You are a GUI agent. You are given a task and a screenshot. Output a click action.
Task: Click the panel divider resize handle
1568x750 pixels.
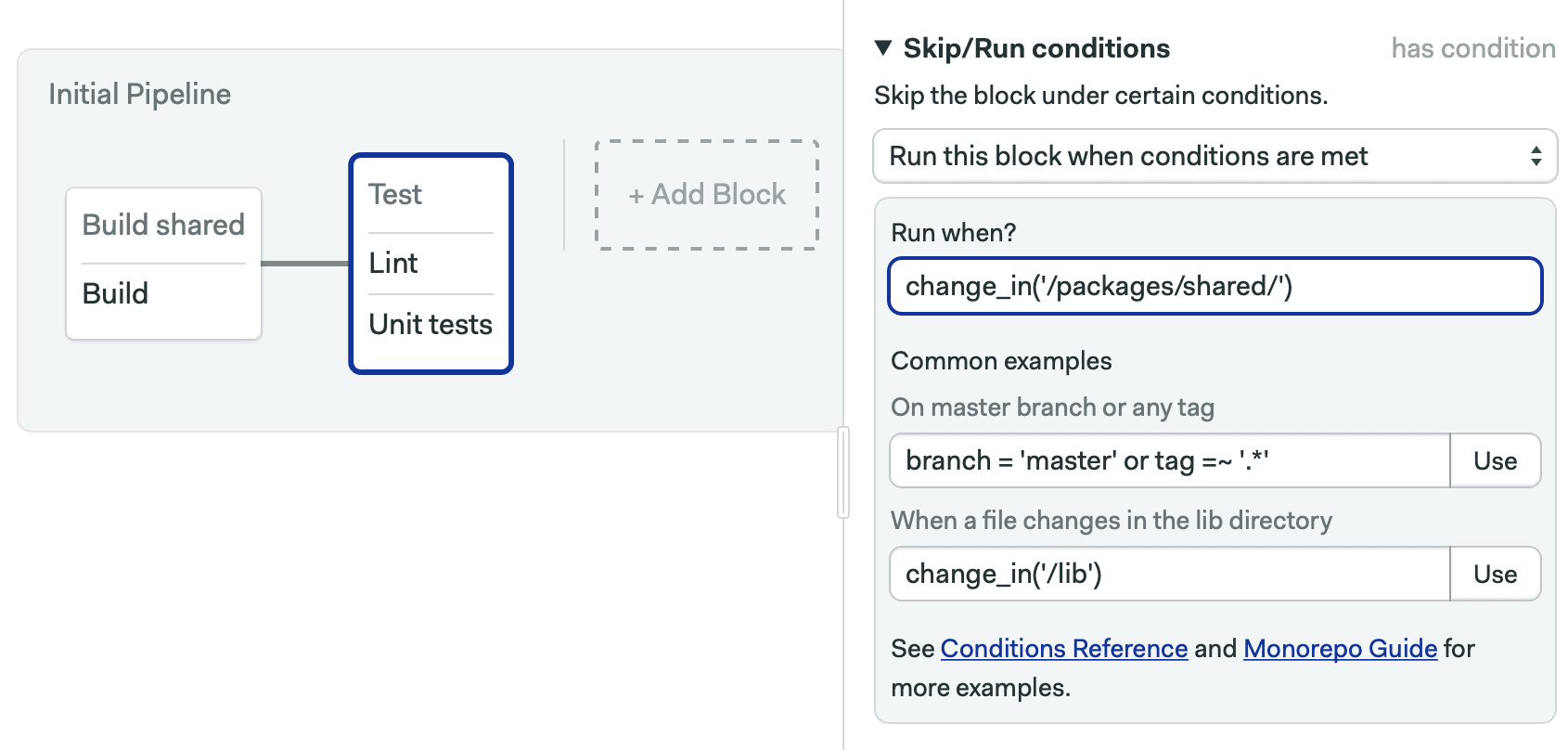842,472
